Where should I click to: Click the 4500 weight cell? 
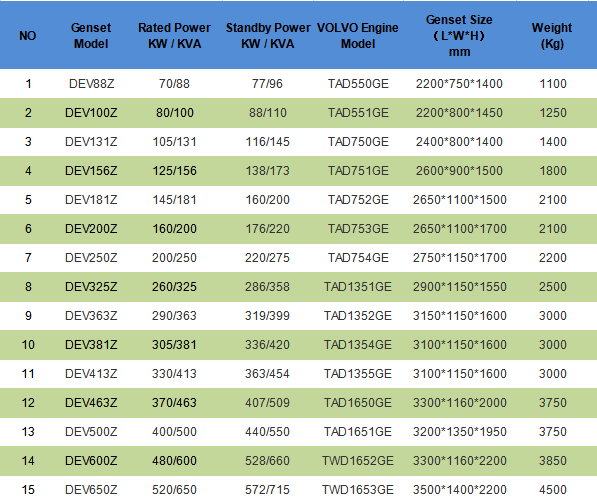click(x=553, y=489)
